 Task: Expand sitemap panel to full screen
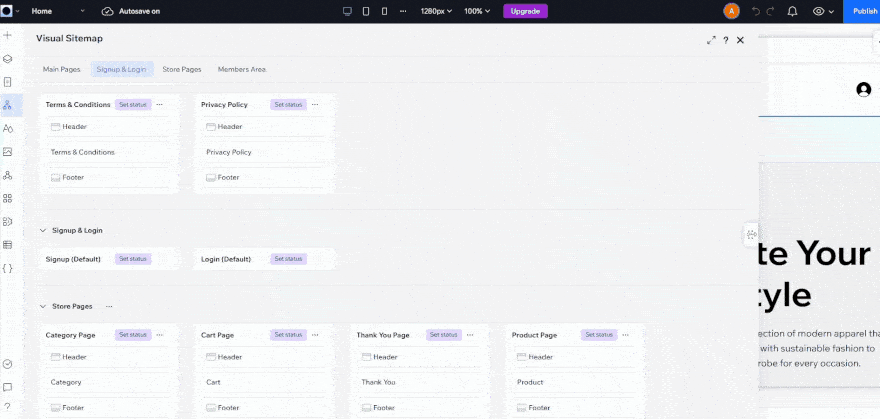tap(711, 40)
